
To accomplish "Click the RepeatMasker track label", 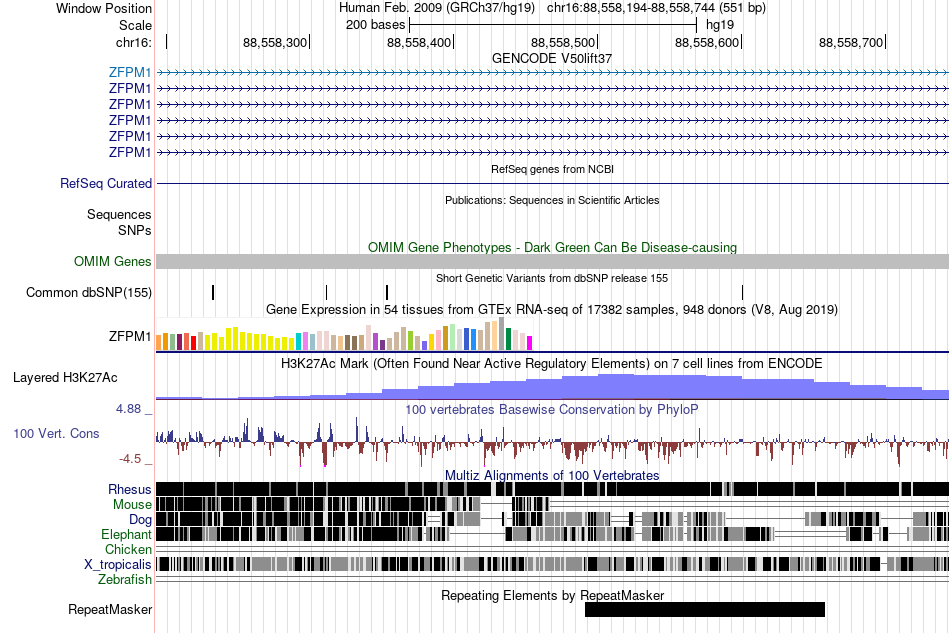I will point(110,609).
